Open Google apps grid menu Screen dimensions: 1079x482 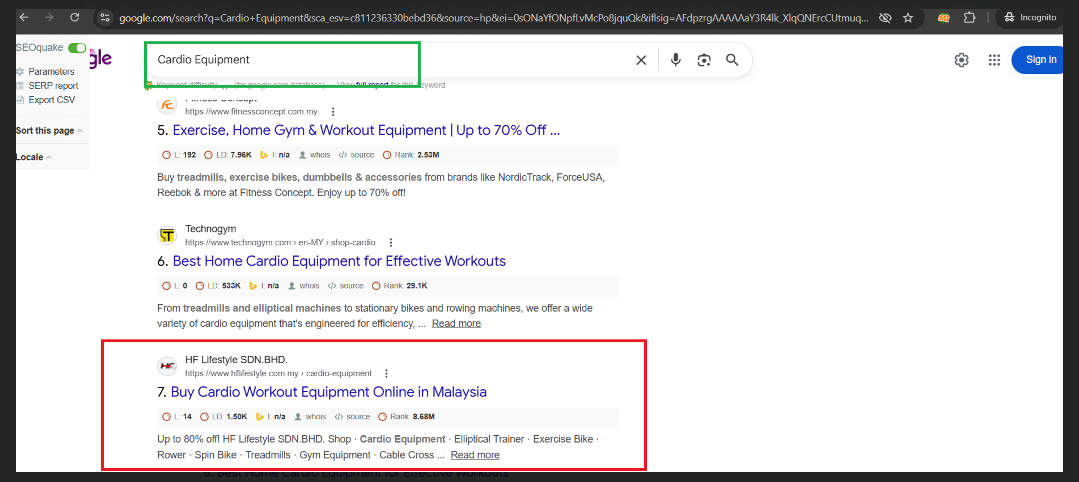coord(994,60)
